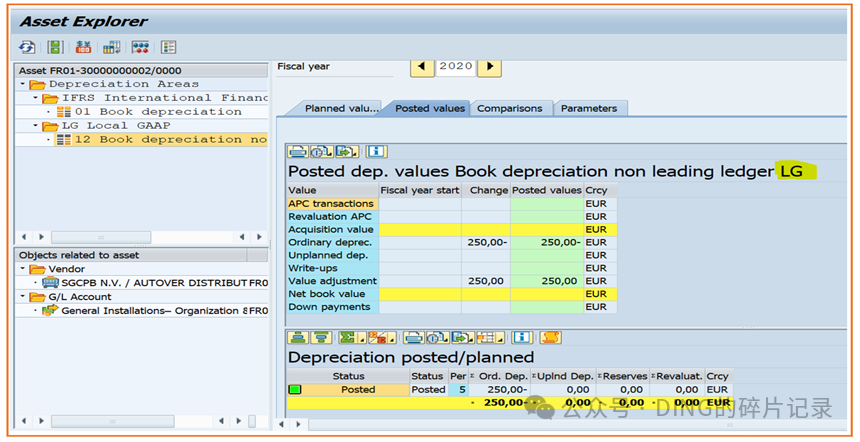
Task: Click the currency $¥ 100 toolbar icon
Action: (x=83, y=47)
